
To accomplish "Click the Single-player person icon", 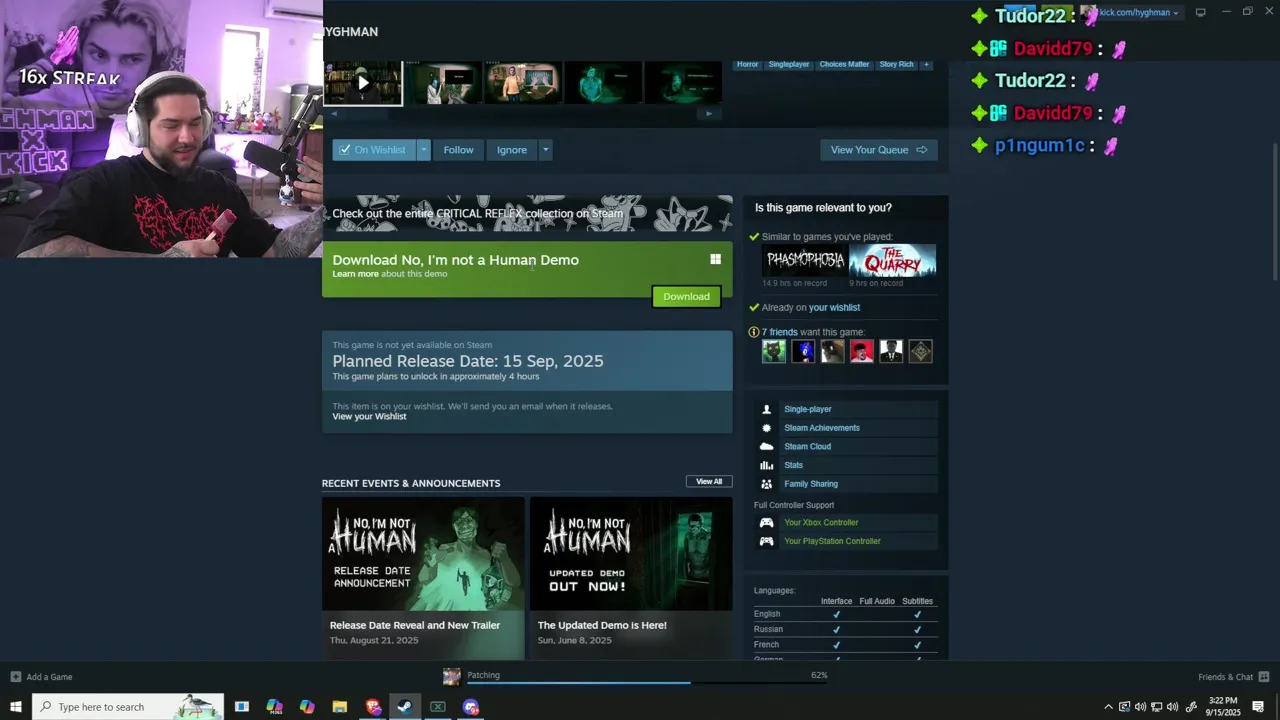I will click(766, 409).
